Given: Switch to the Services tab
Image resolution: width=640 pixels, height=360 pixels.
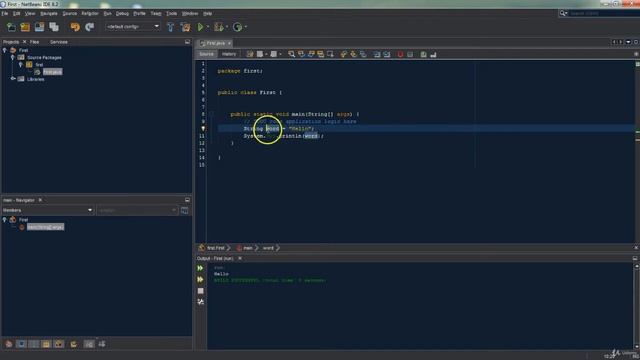Looking at the screenshot, I should pos(59,42).
